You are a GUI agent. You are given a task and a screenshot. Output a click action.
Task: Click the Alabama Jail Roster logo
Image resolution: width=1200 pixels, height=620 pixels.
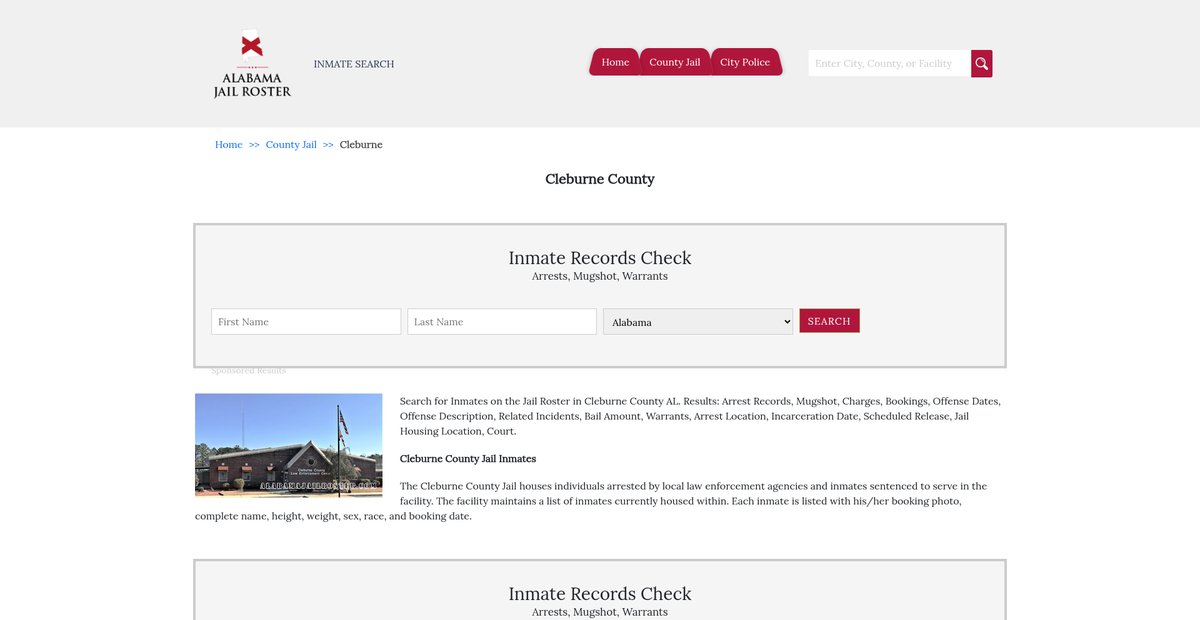point(252,63)
